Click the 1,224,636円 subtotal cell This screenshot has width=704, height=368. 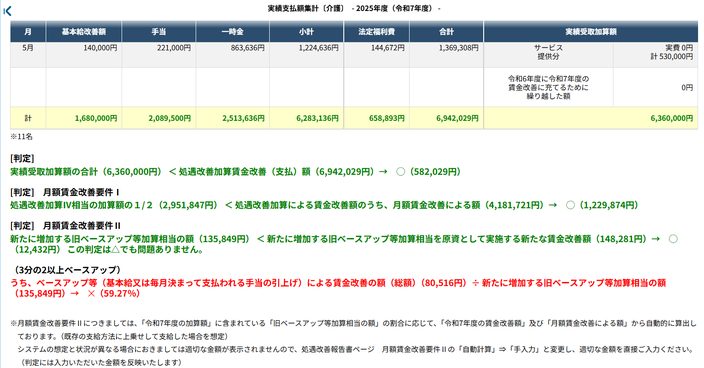click(x=319, y=48)
